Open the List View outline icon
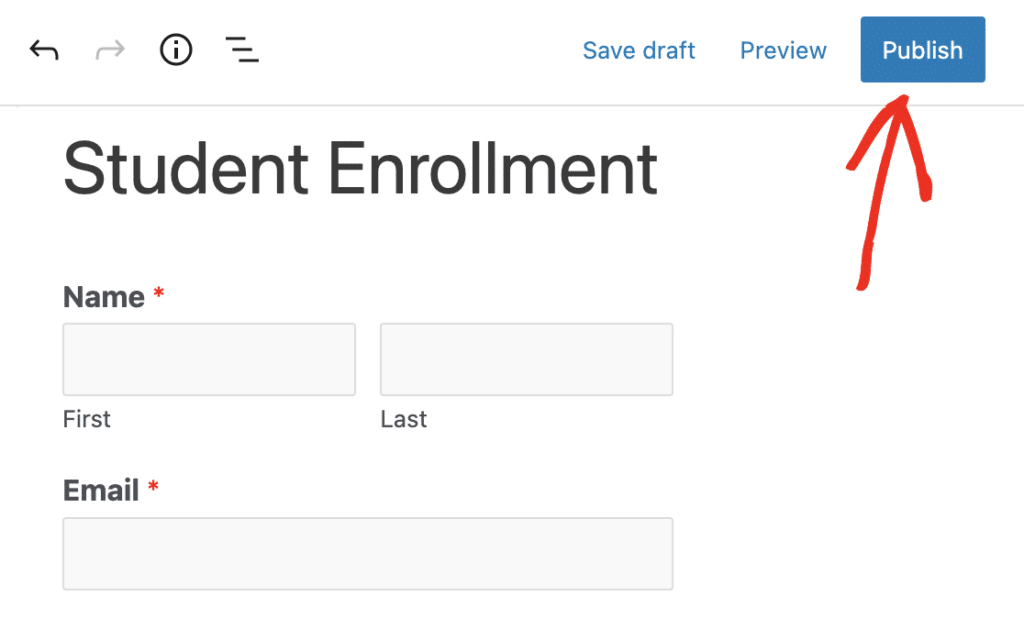The image size is (1024, 618). pos(241,49)
